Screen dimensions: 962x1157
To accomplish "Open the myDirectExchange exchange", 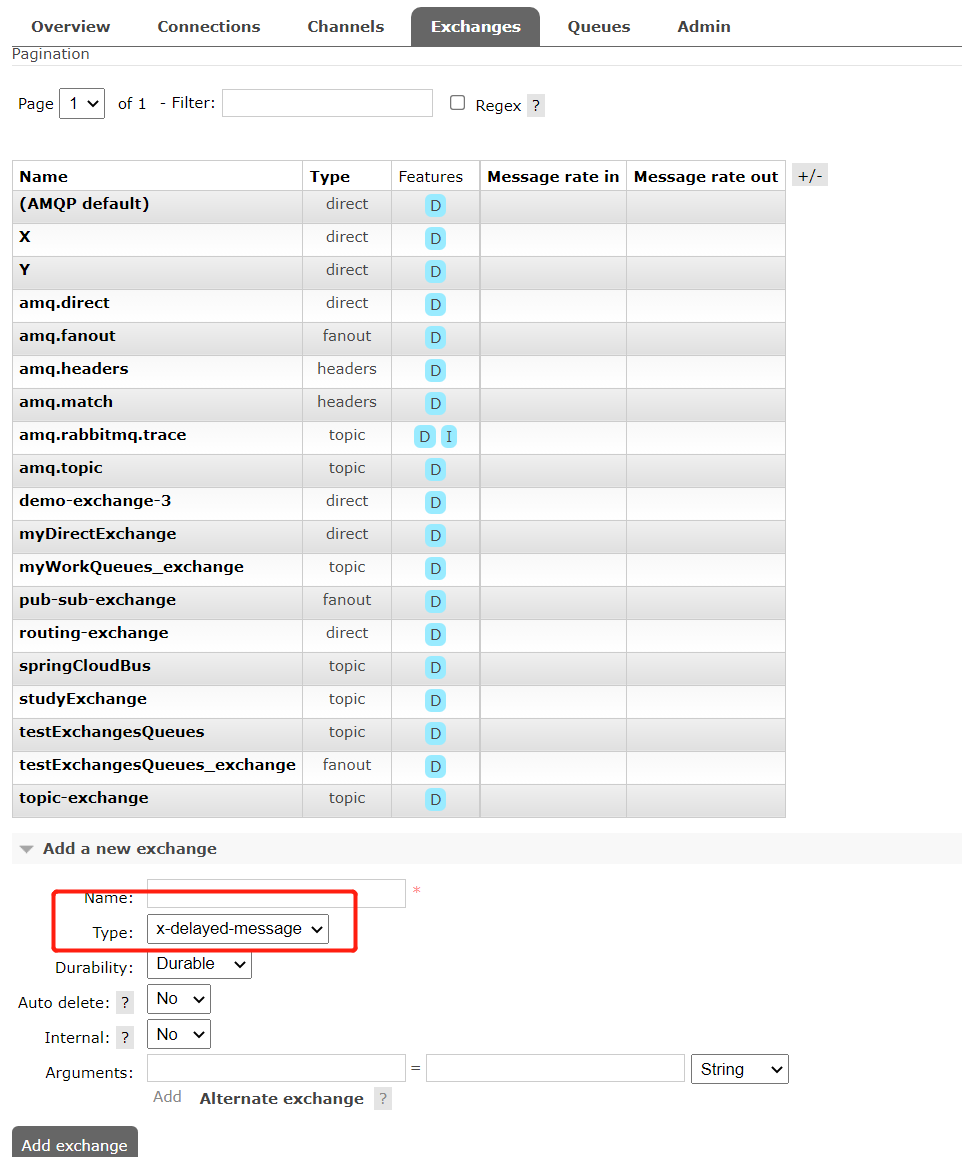I will coord(97,533).
